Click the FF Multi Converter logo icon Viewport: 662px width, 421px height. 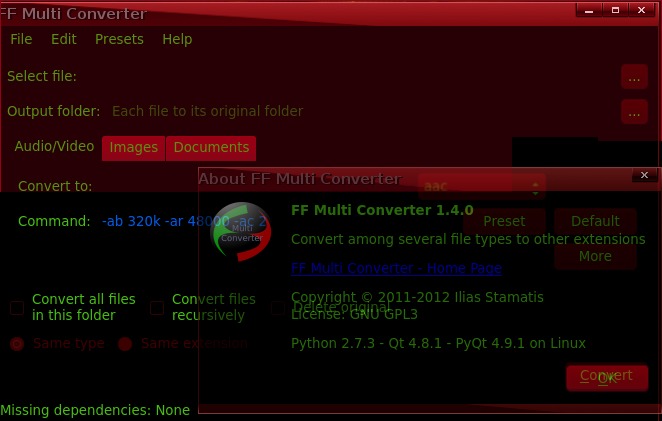pos(241,231)
